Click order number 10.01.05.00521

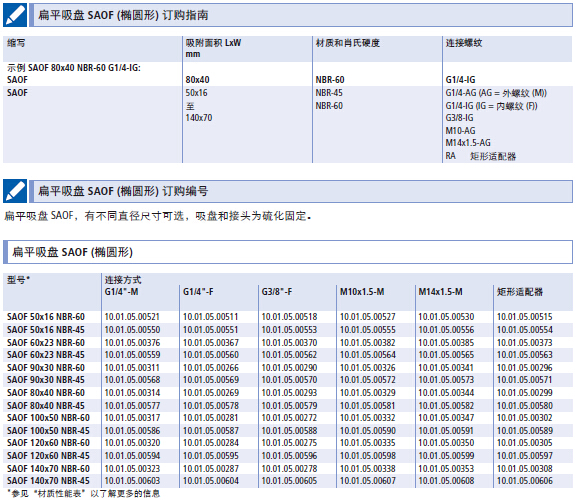point(132,317)
